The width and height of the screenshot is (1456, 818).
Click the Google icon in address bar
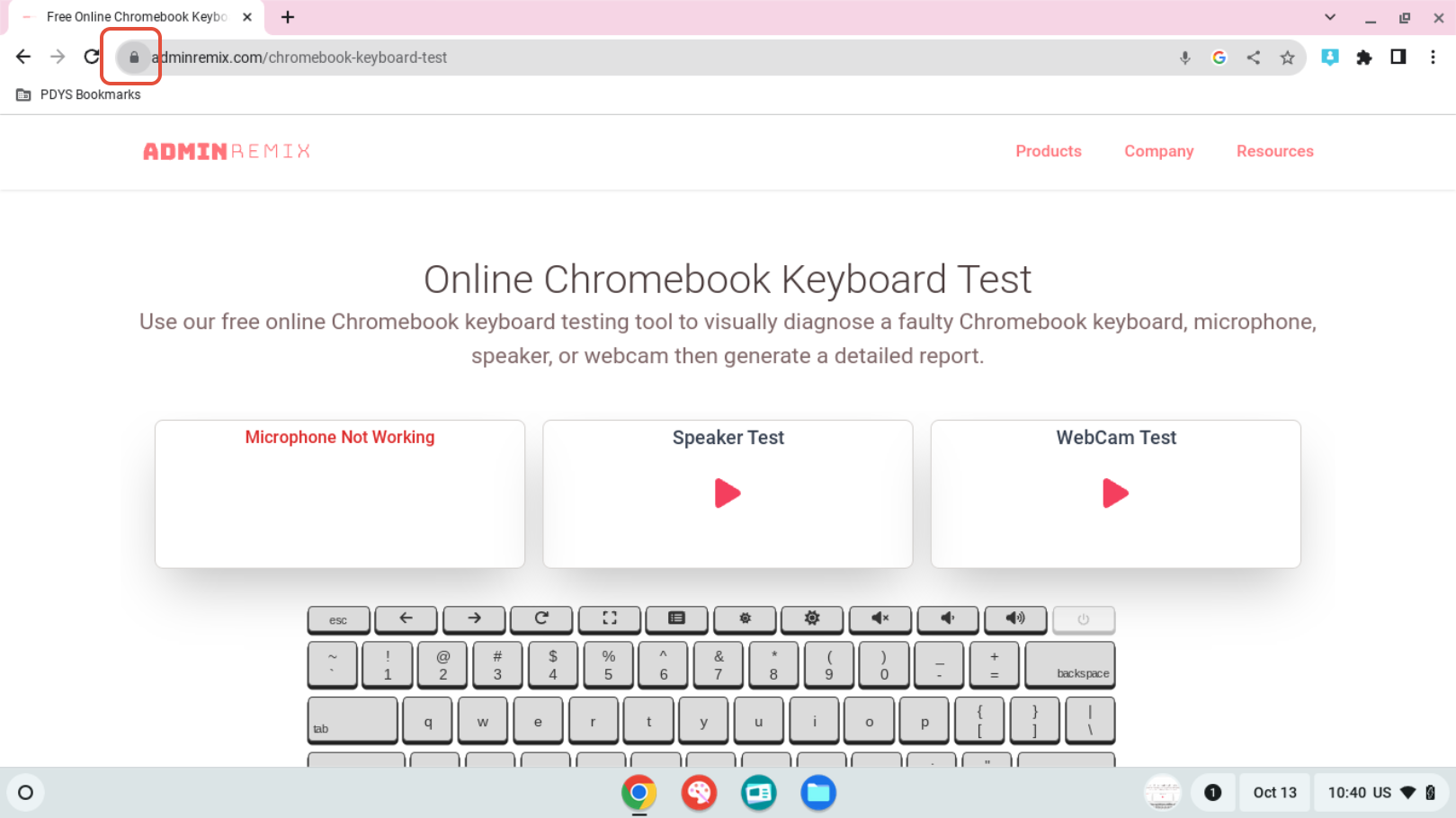[1219, 58]
